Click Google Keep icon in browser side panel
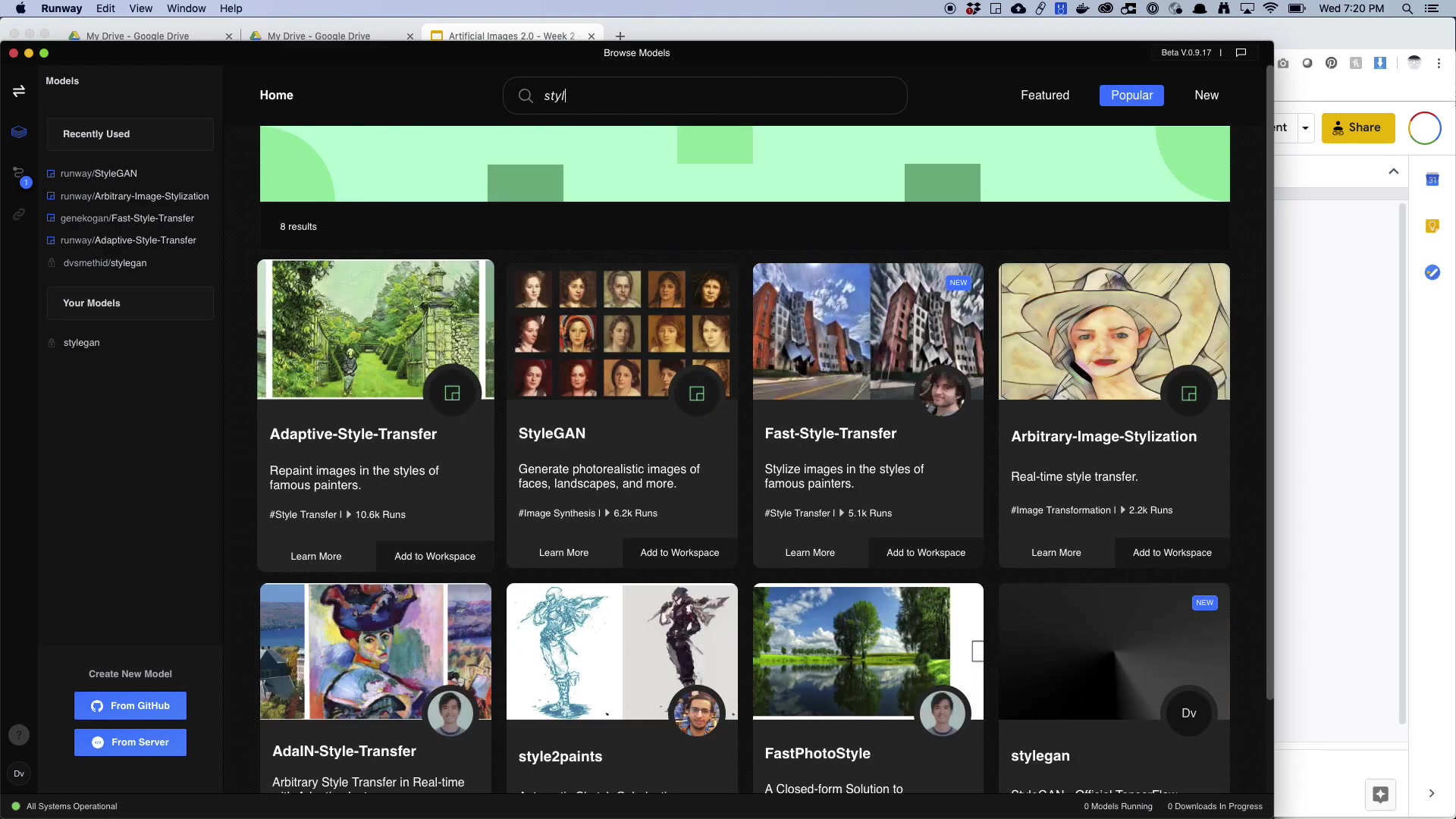1456x819 pixels. [x=1432, y=226]
